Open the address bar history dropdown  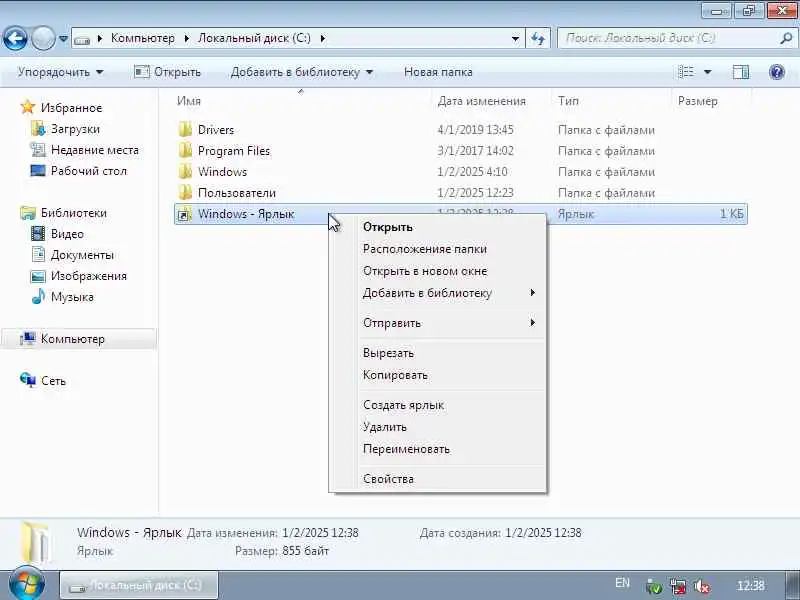click(515, 38)
